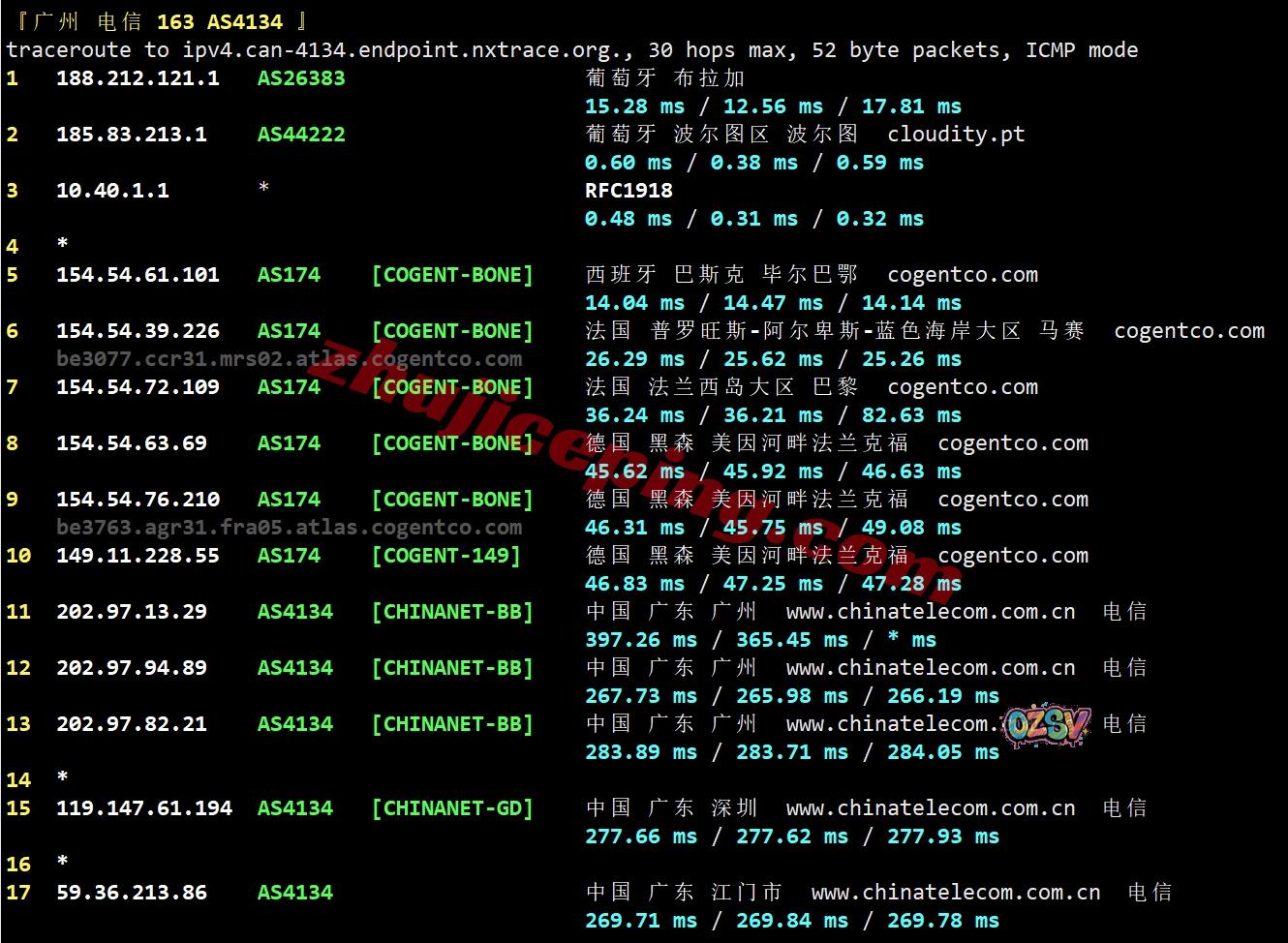
Task: Select IP address 188.212.121.1
Action: tap(138, 78)
